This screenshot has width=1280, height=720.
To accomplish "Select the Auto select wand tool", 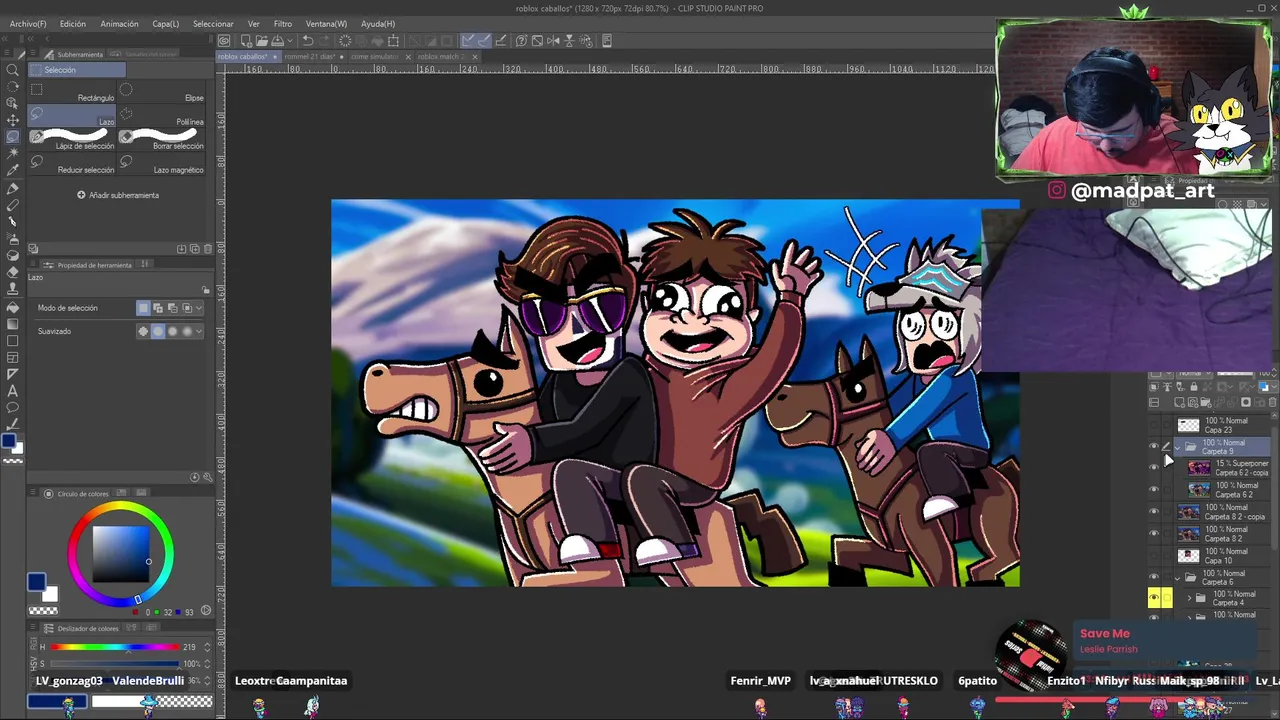I will point(13,154).
